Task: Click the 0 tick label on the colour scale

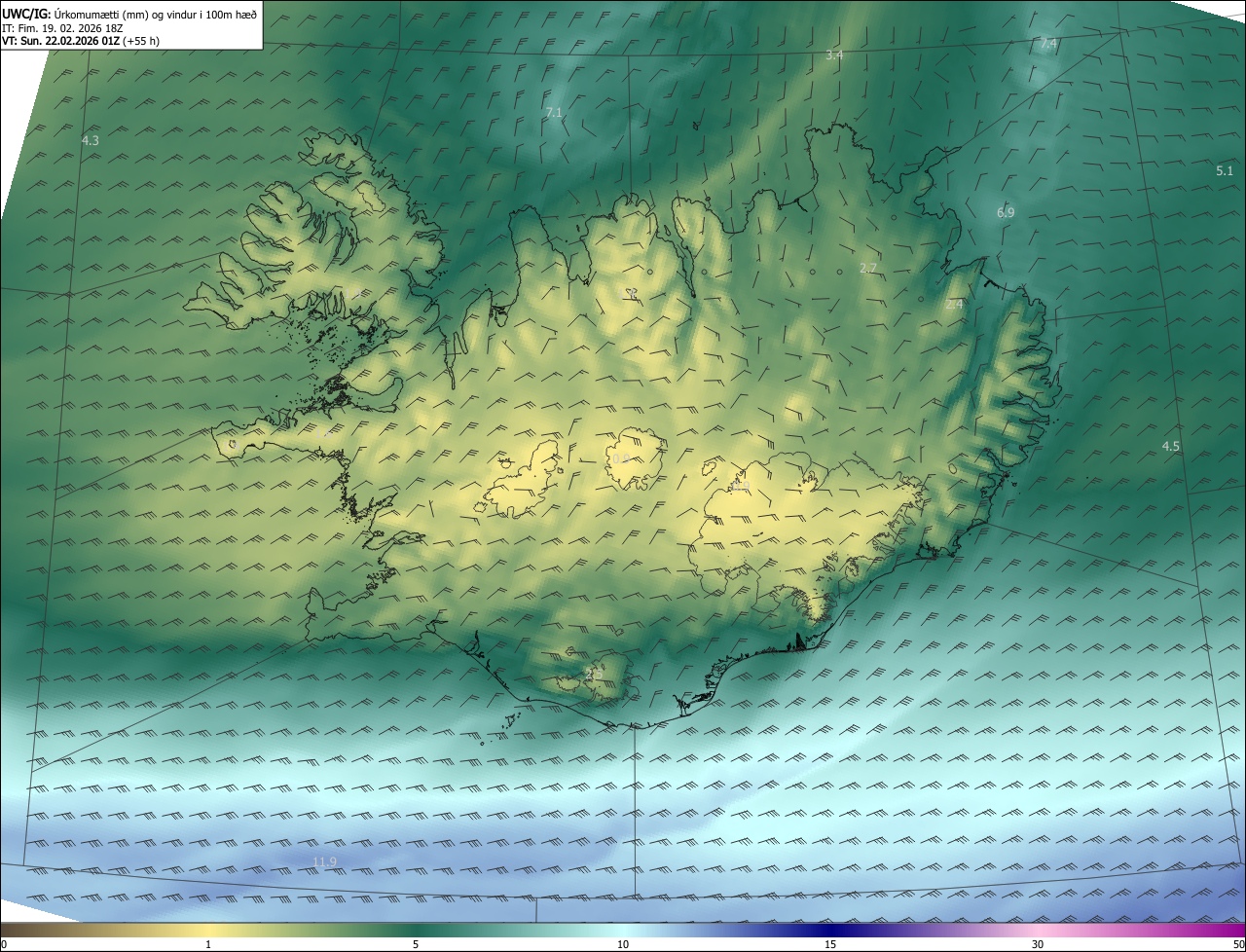Action: point(4,944)
